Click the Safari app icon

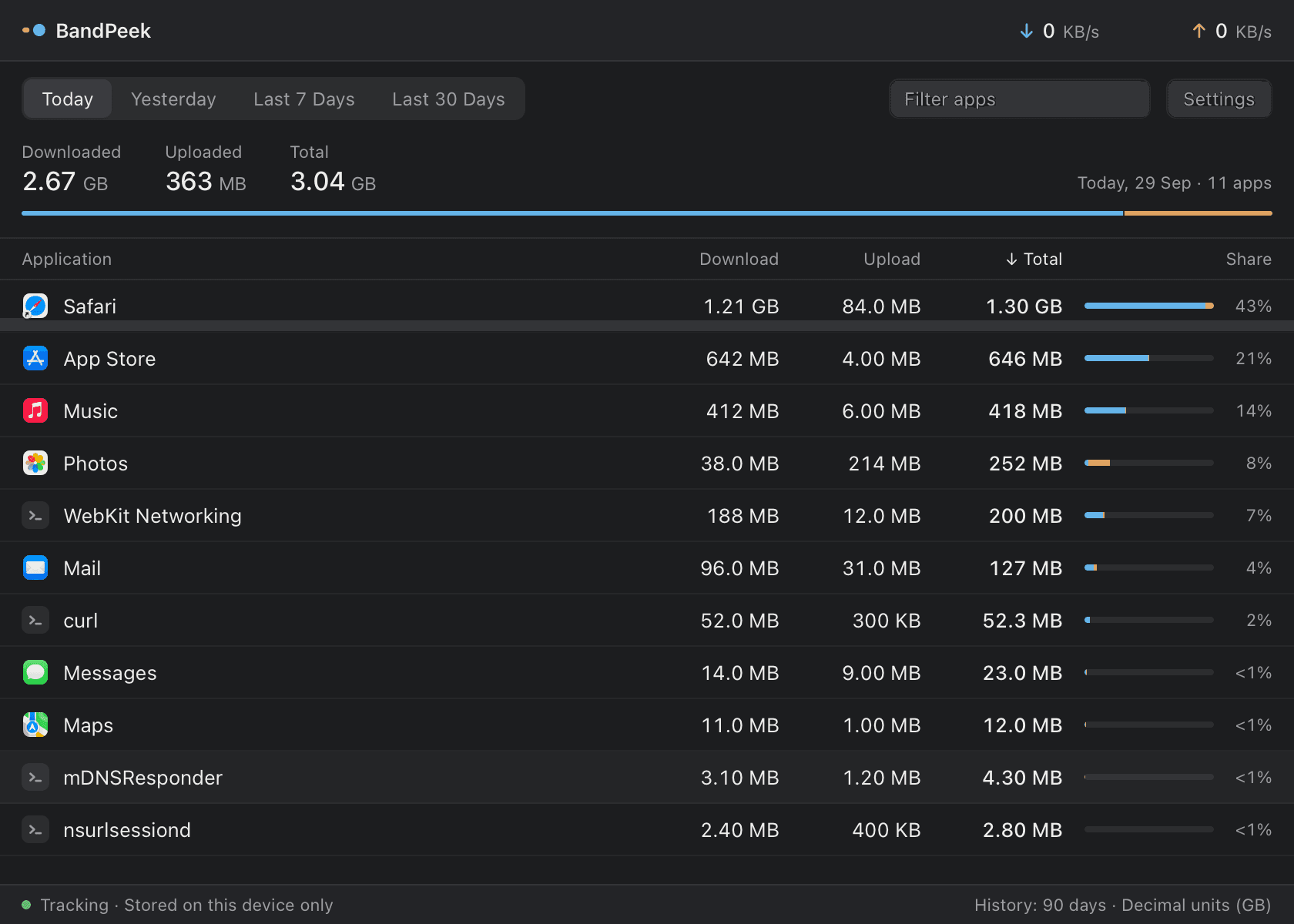tap(35, 306)
